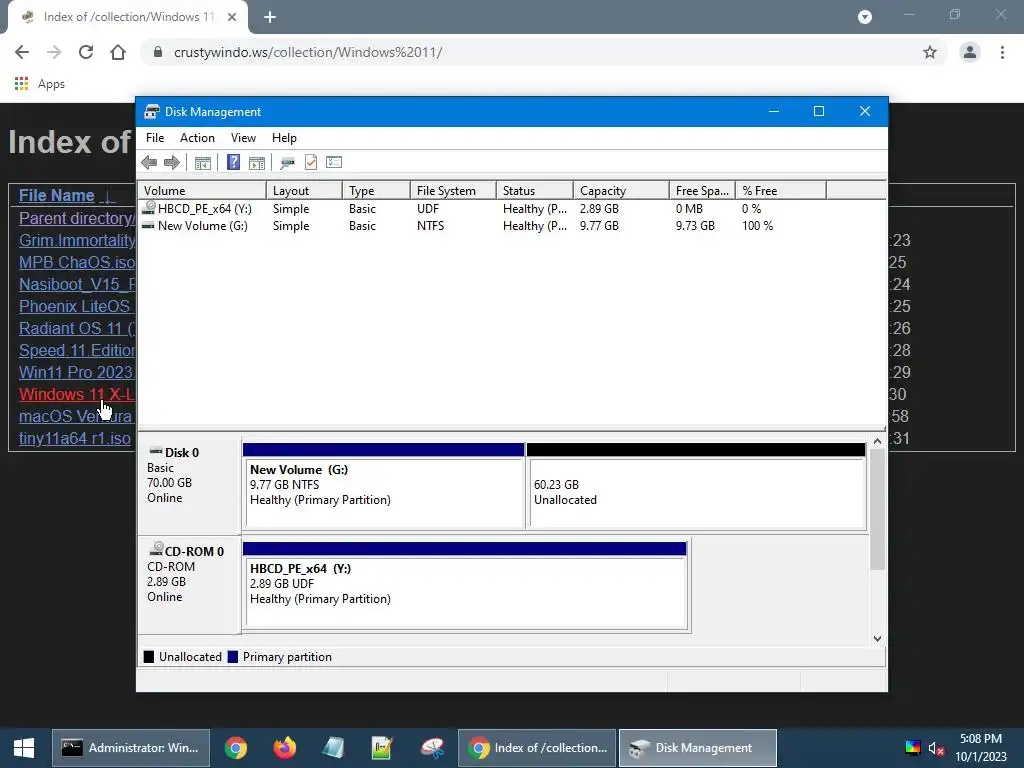Sort listing by File Name header link
This screenshot has height=768, width=1024.
click(x=57, y=195)
